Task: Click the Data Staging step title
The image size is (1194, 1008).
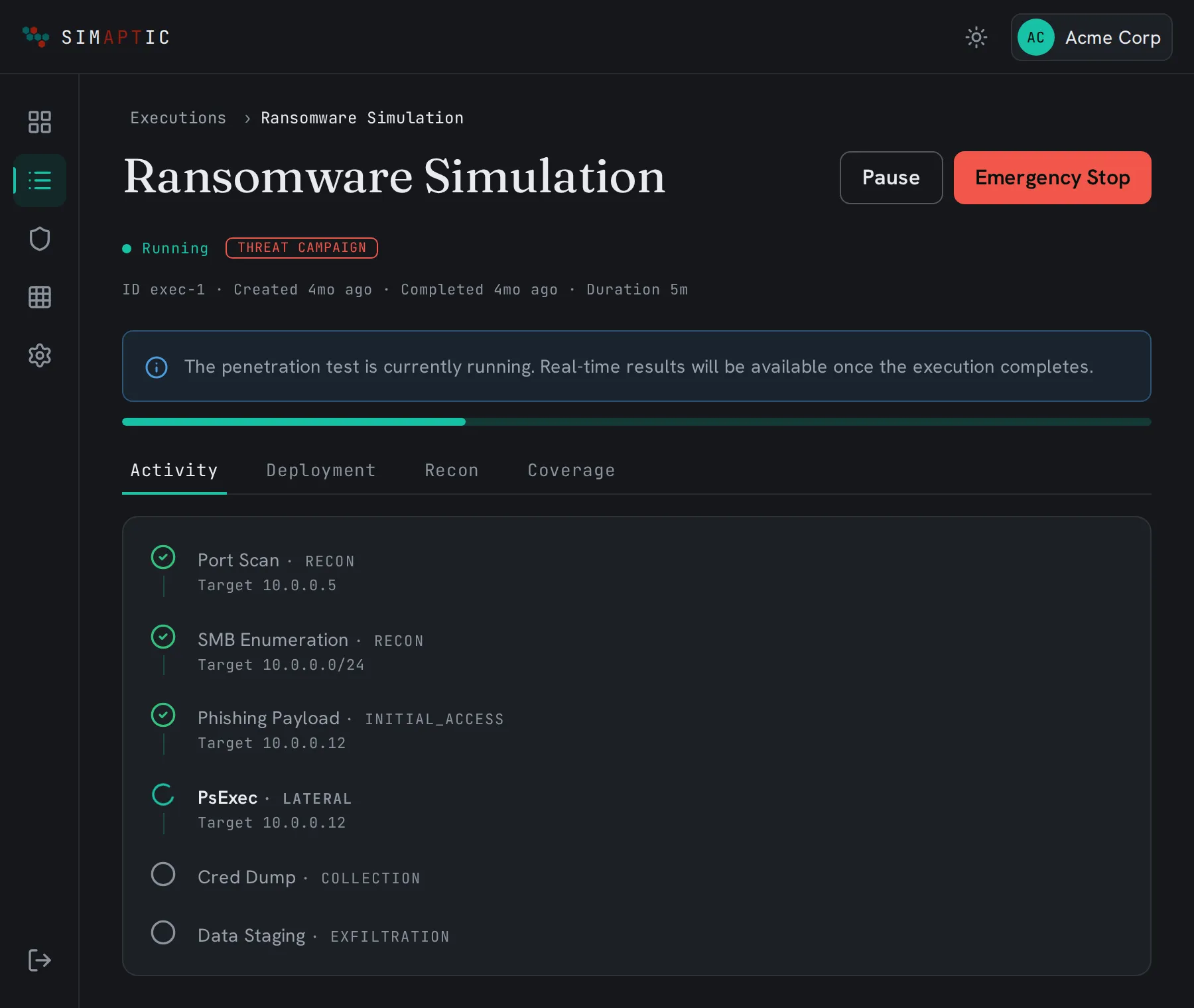Action: click(251, 936)
